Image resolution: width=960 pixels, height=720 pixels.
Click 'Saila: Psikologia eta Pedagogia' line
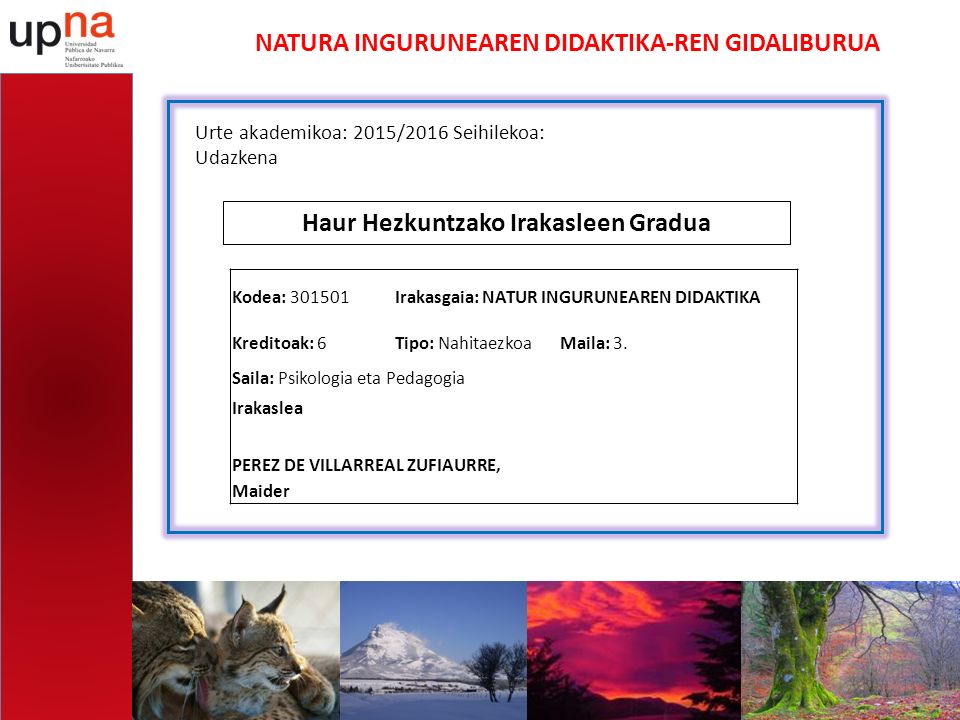(x=348, y=378)
